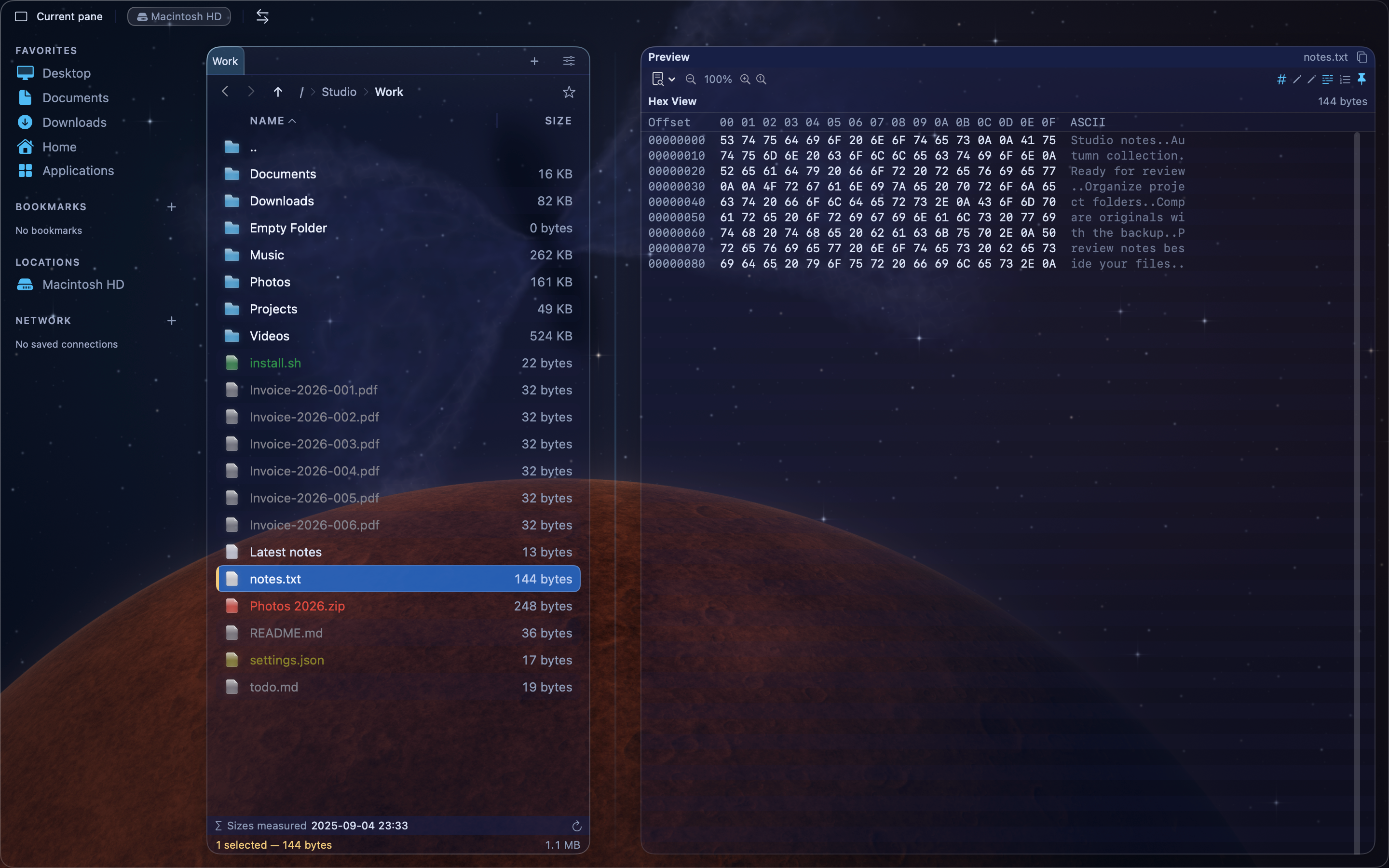Open pane view options sliders icon
This screenshot has height=868, width=1389.
[x=569, y=61]
